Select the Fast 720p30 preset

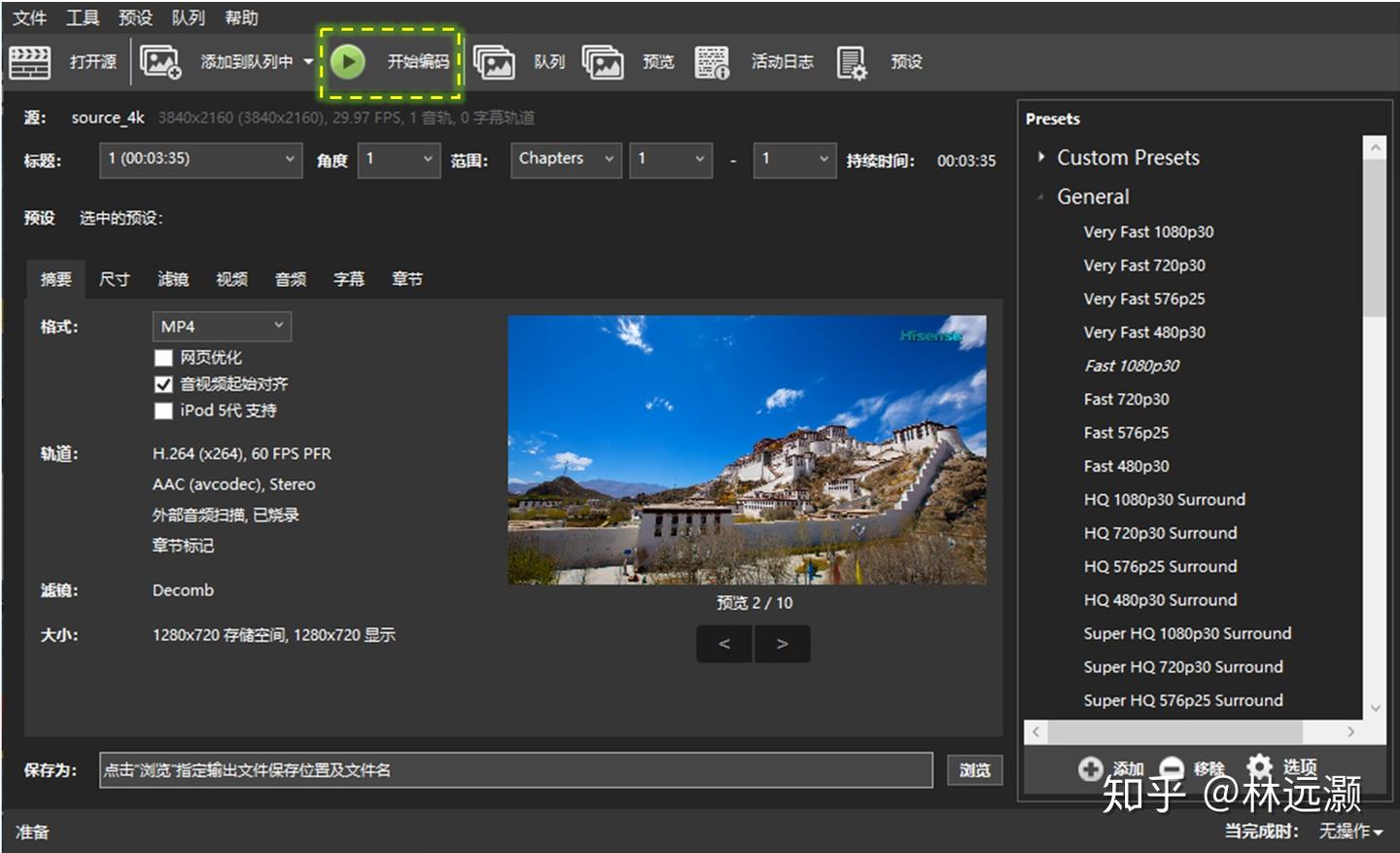pos(1127,400)
